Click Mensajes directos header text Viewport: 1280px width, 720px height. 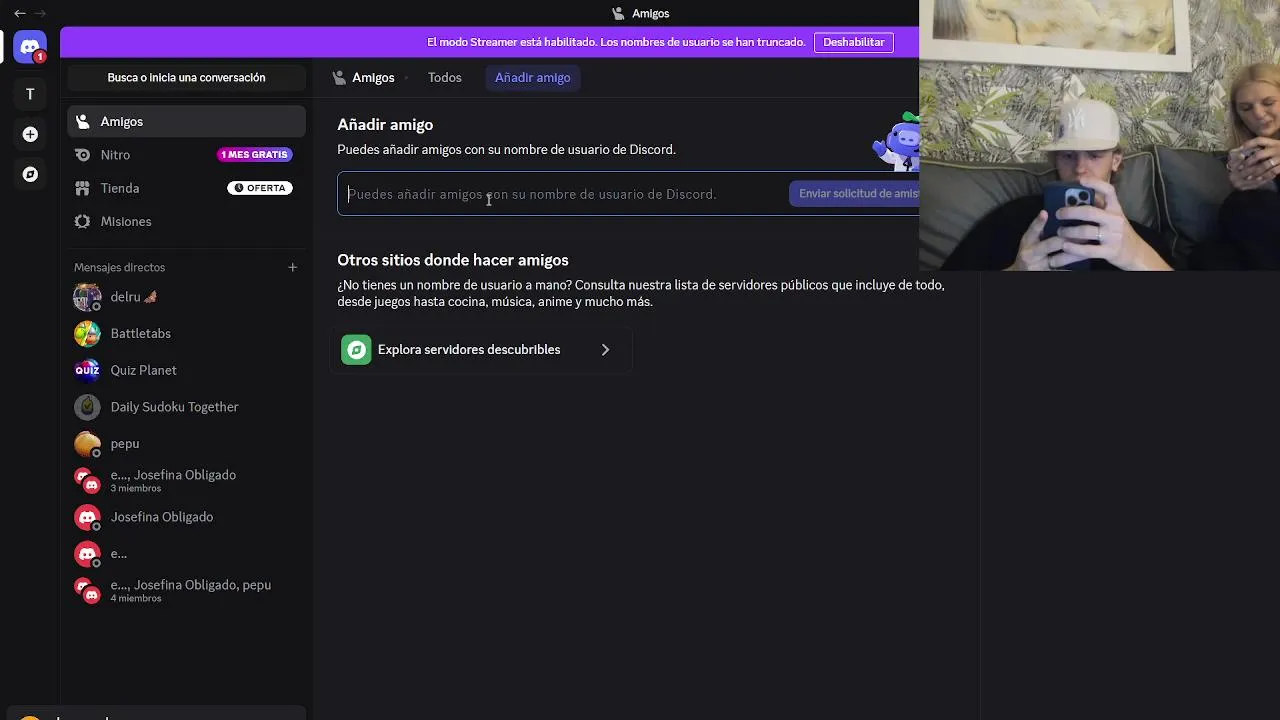[x=119, y=267]
